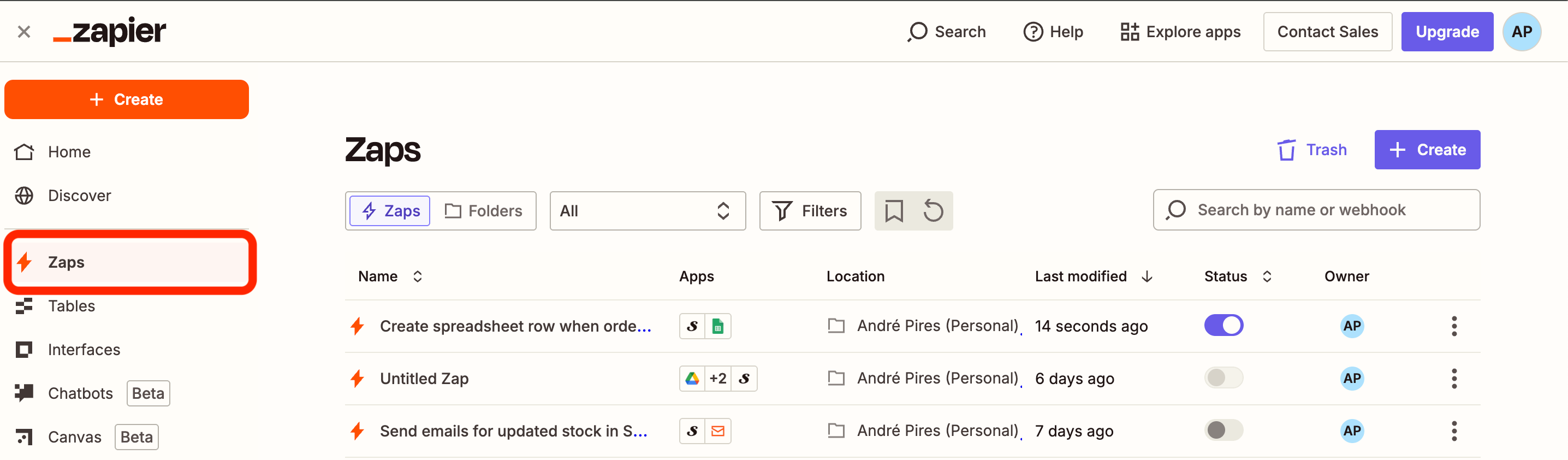Click the bookmark saved views icon

(x=894, y=211)
